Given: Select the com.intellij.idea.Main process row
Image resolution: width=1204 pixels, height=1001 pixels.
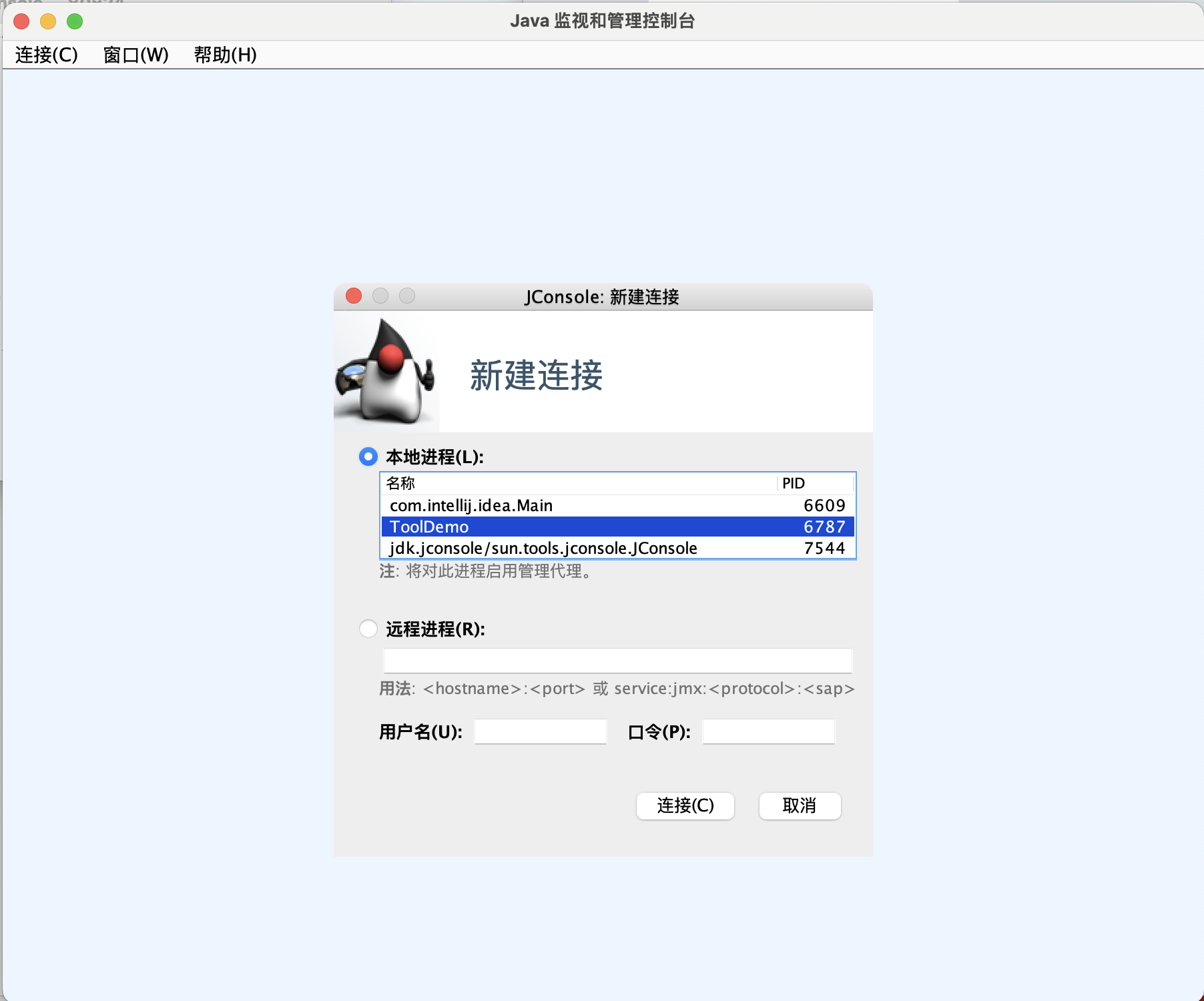Looking at the screenshot, I should pyautogui.click(x=618, y=505).
